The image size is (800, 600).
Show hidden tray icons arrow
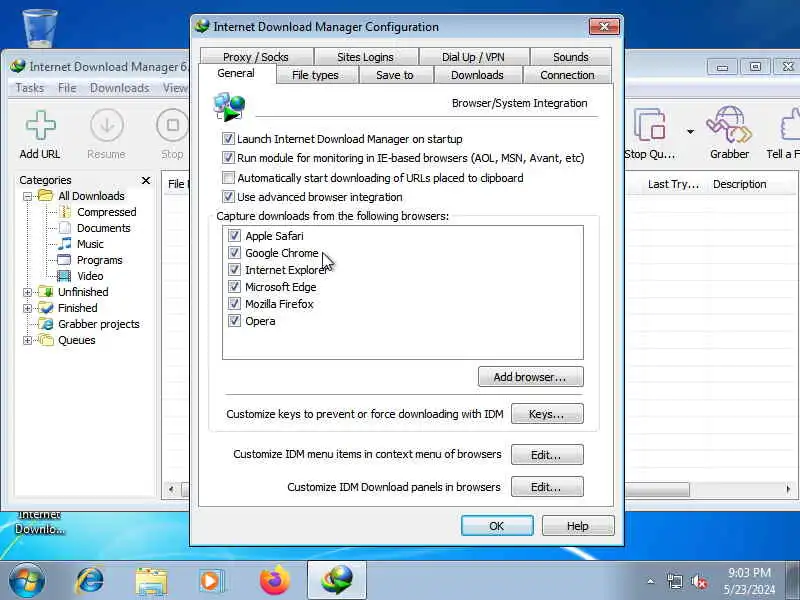click(x=651, y=581)
